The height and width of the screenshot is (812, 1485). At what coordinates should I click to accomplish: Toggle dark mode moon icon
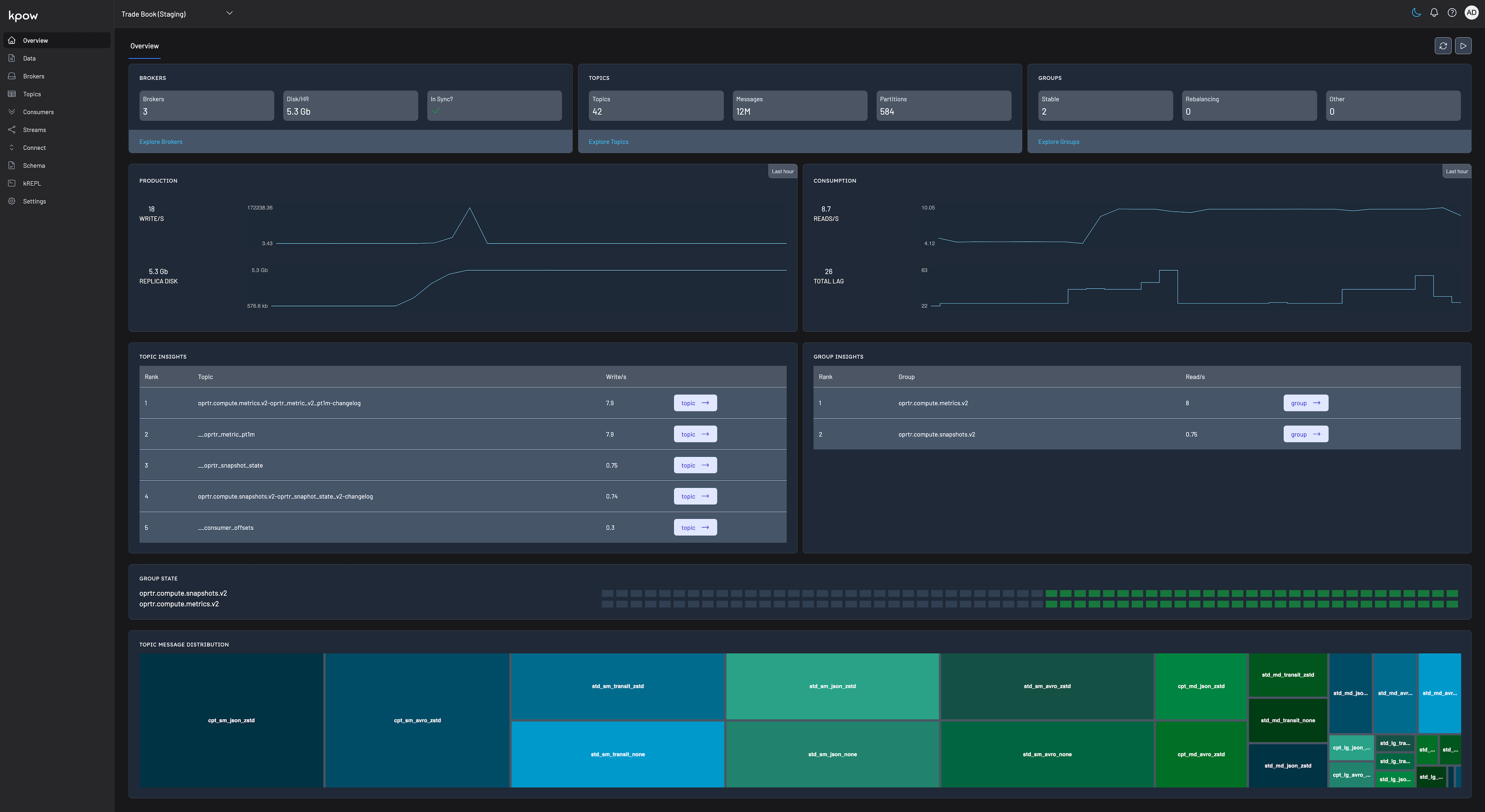point(1416,13)
